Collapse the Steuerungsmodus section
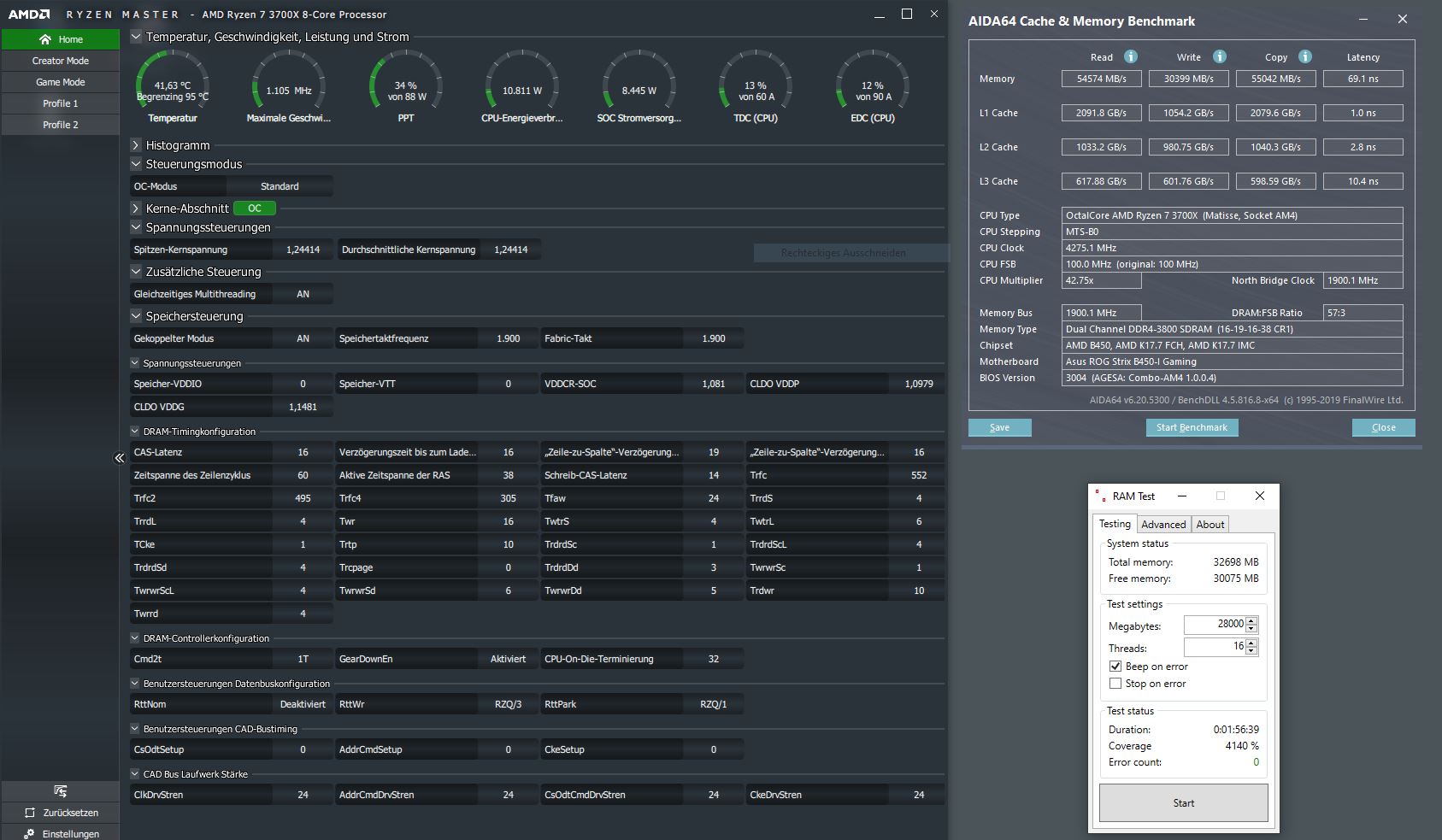The image size is (1442, 840). tap(136, 164)
